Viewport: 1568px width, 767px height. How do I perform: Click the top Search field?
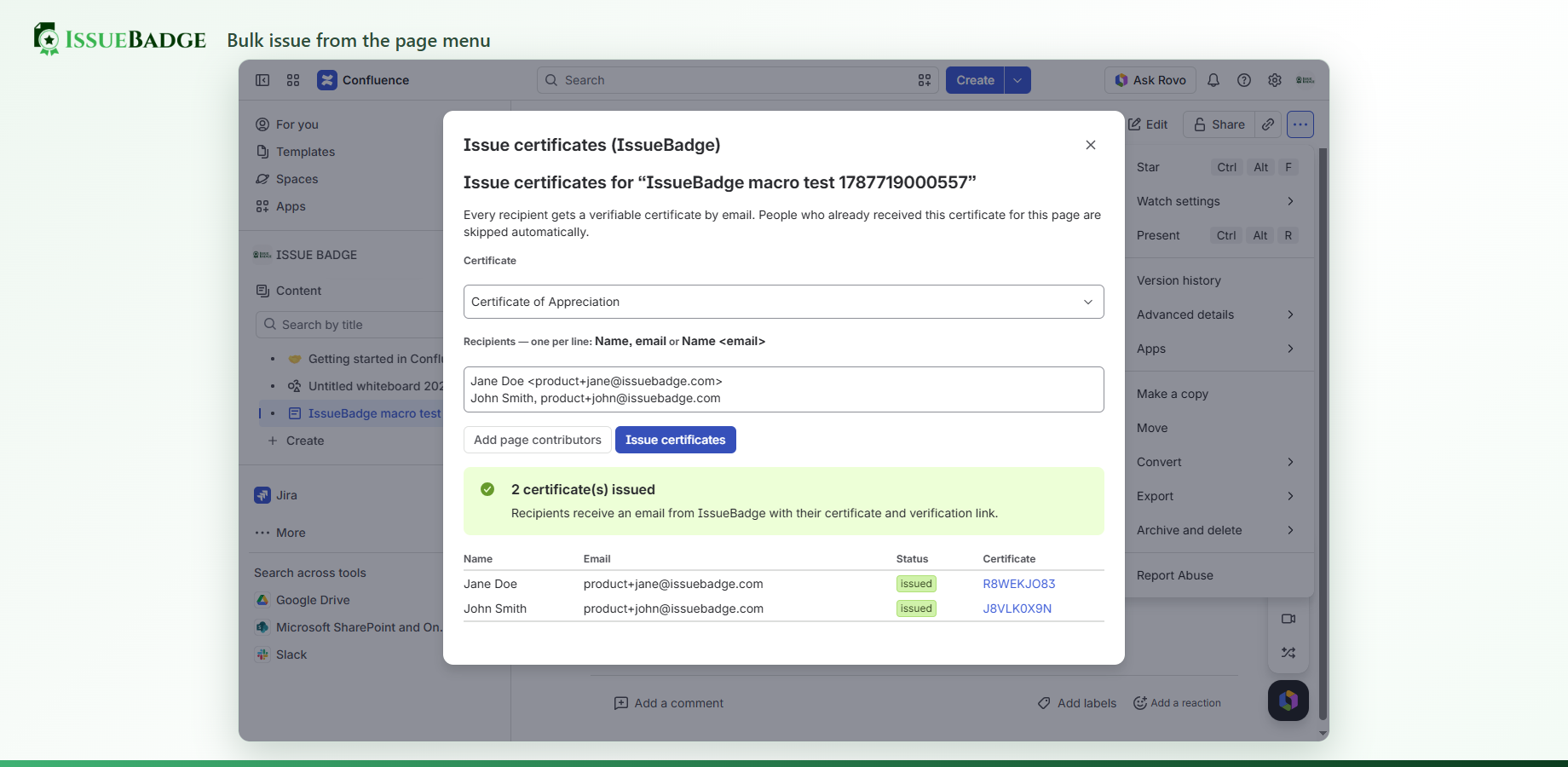[738, 80]
